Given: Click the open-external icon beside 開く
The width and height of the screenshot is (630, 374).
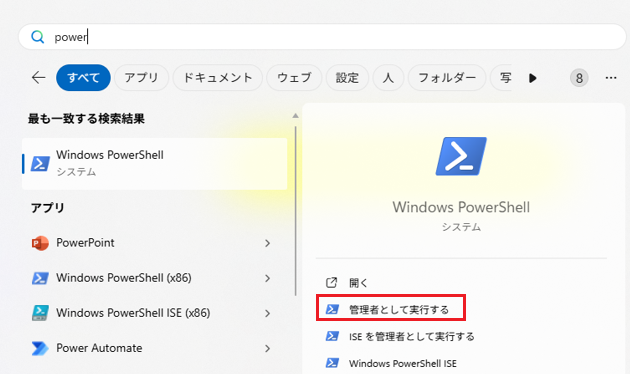Looking at the screenshot, I should click(x=331, y=283).
